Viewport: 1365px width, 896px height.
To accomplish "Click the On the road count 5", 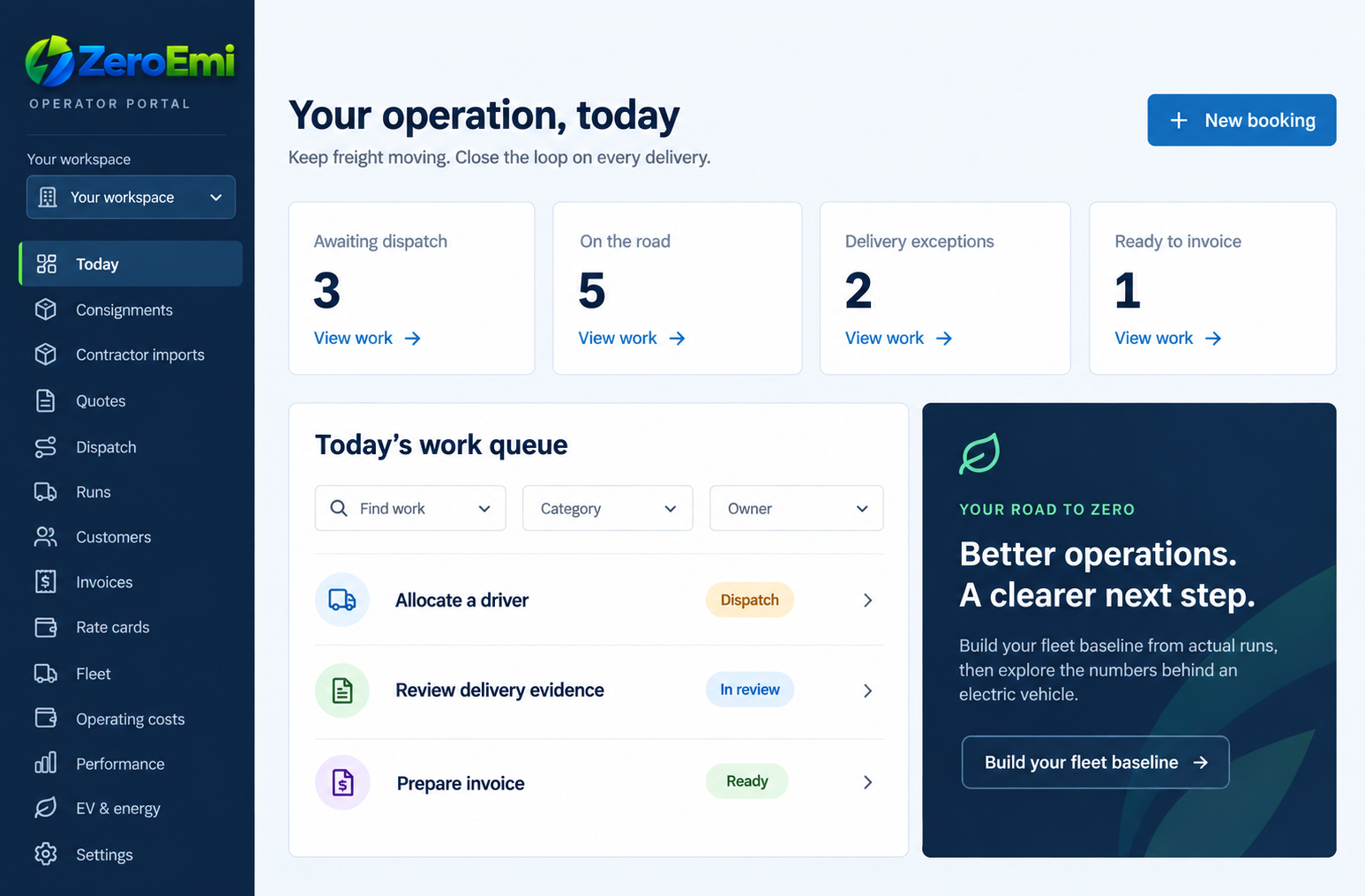I will [x=592, y=290].
